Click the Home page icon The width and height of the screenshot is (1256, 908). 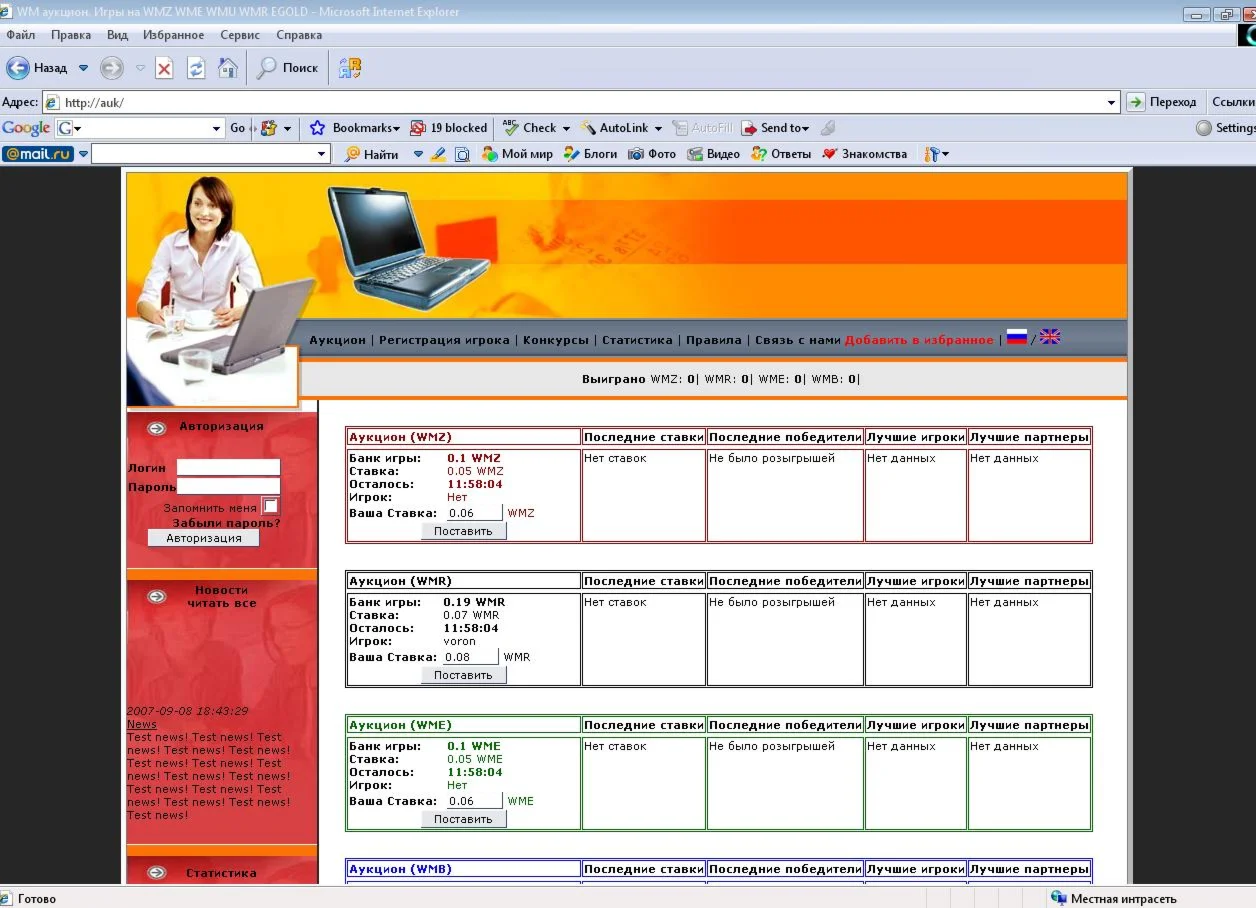pos(228,68)
